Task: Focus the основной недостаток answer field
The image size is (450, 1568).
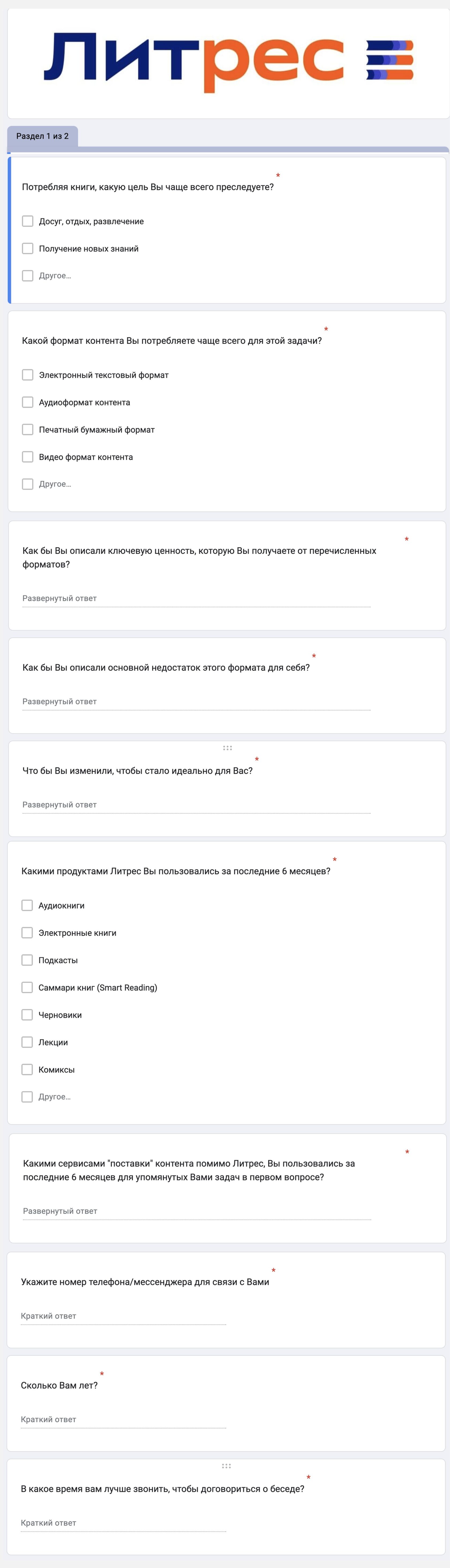Action: (x=196, y=702)
